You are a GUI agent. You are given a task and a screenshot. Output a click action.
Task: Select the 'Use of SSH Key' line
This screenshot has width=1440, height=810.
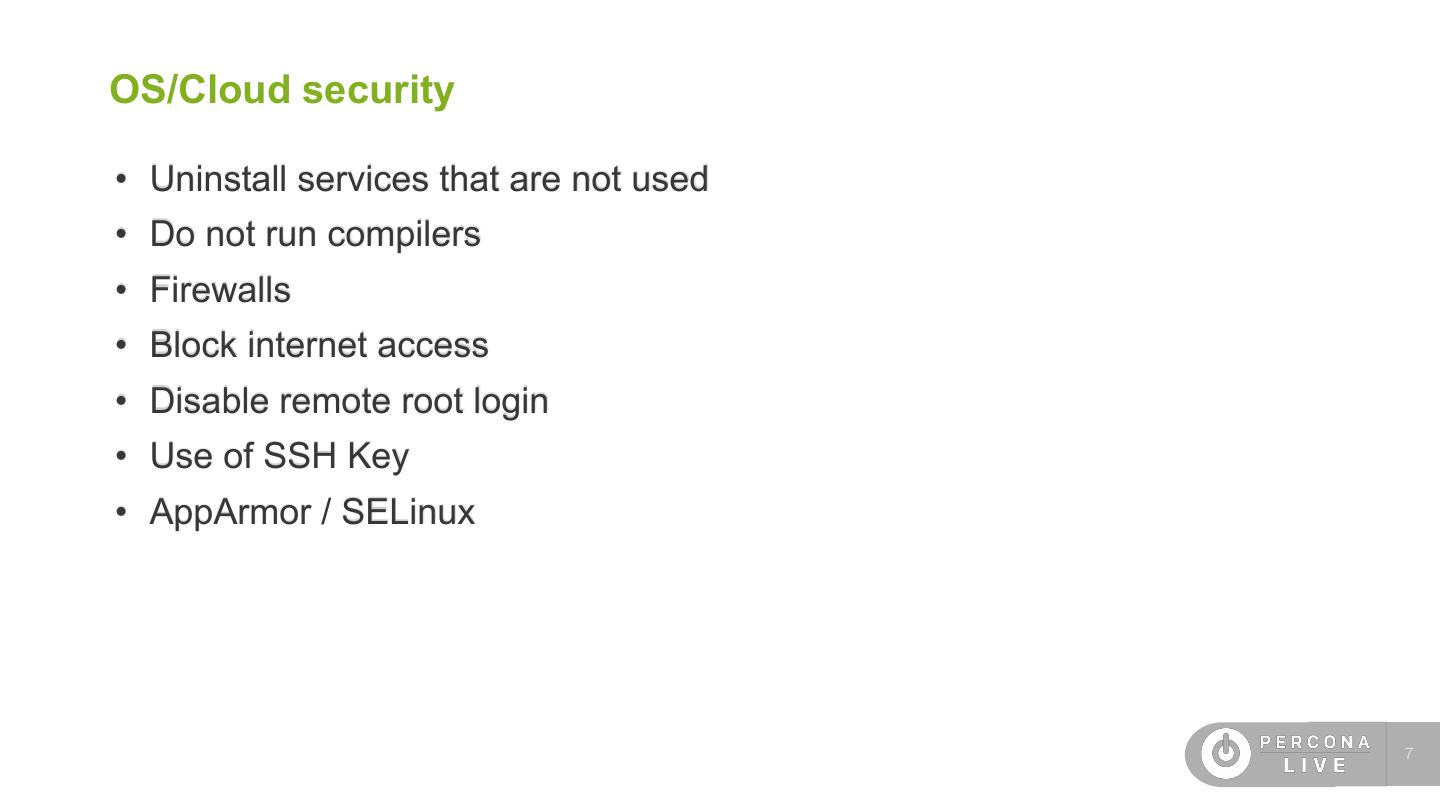click(279, 456)
